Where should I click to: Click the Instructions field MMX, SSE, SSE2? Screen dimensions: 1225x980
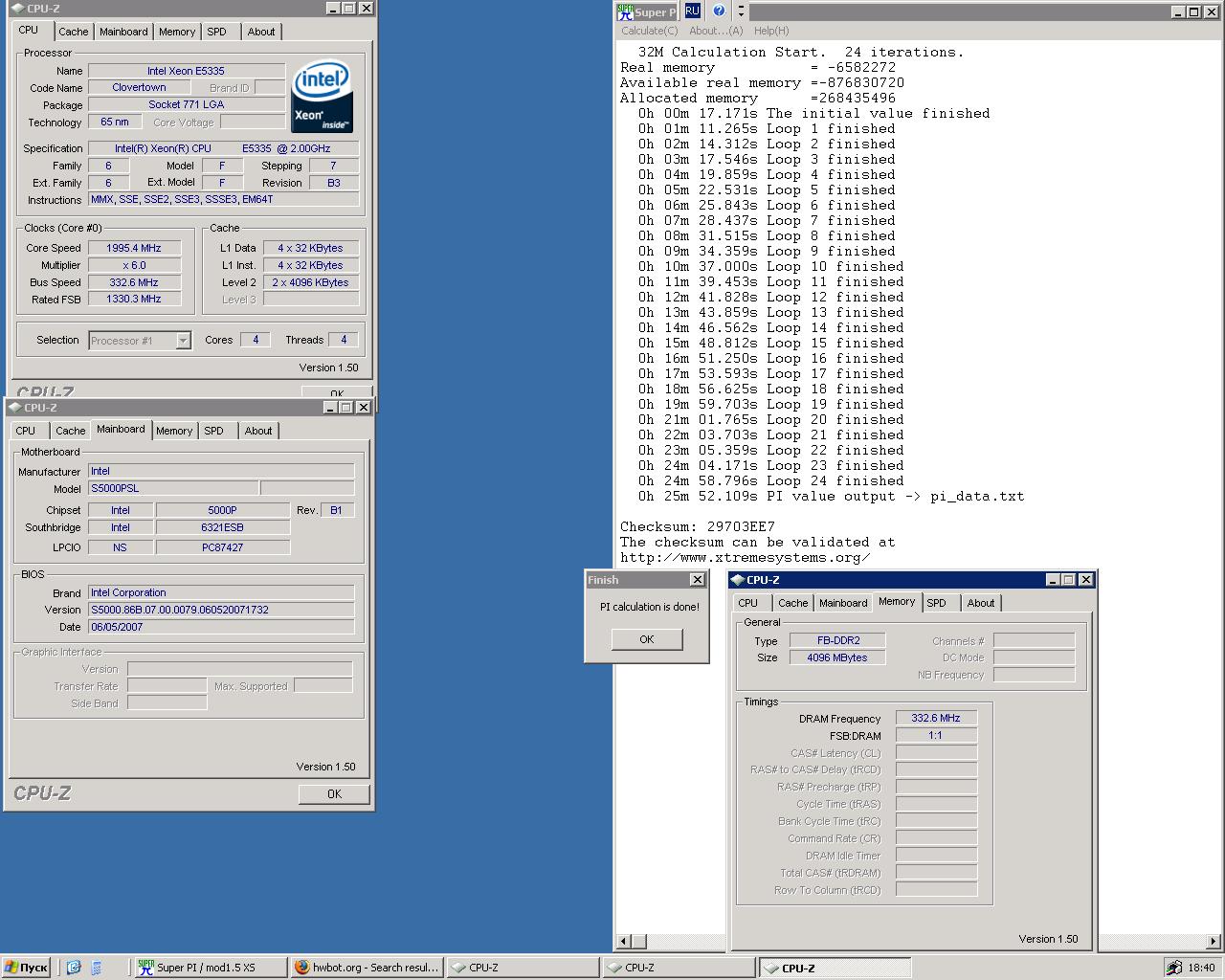pos(224,199)
